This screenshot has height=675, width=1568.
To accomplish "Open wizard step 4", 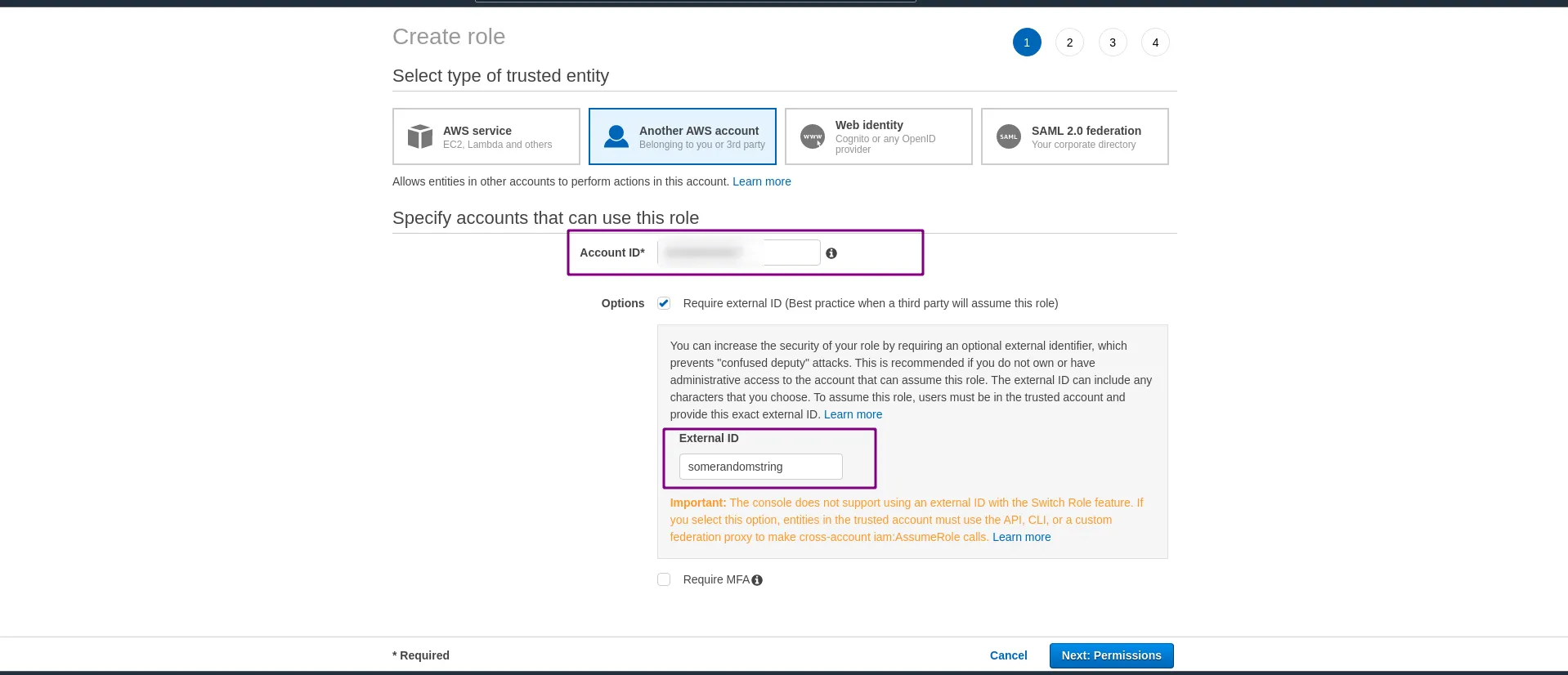I will point(1155,42).
